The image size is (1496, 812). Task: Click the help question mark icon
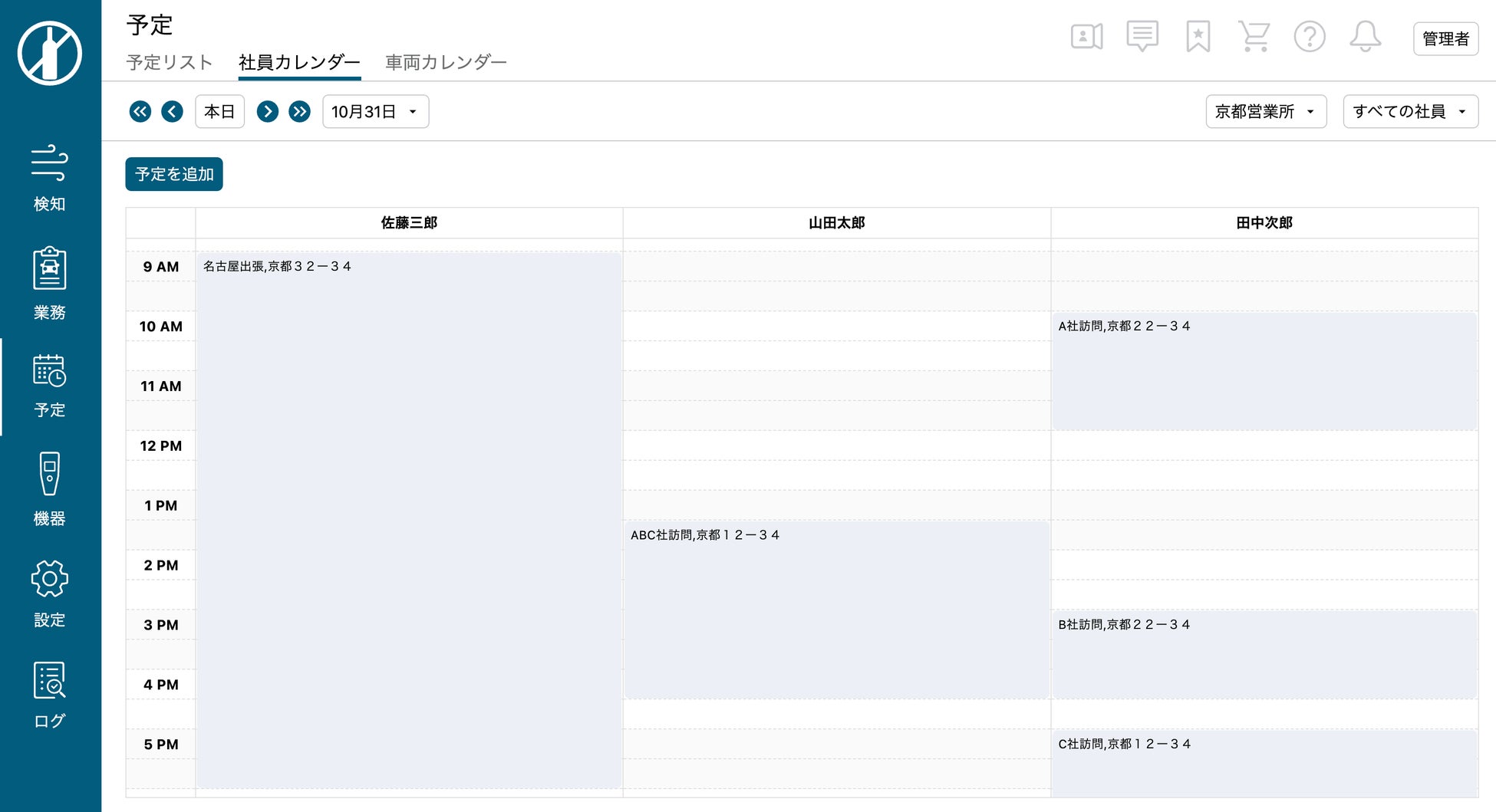[1309, 37]
